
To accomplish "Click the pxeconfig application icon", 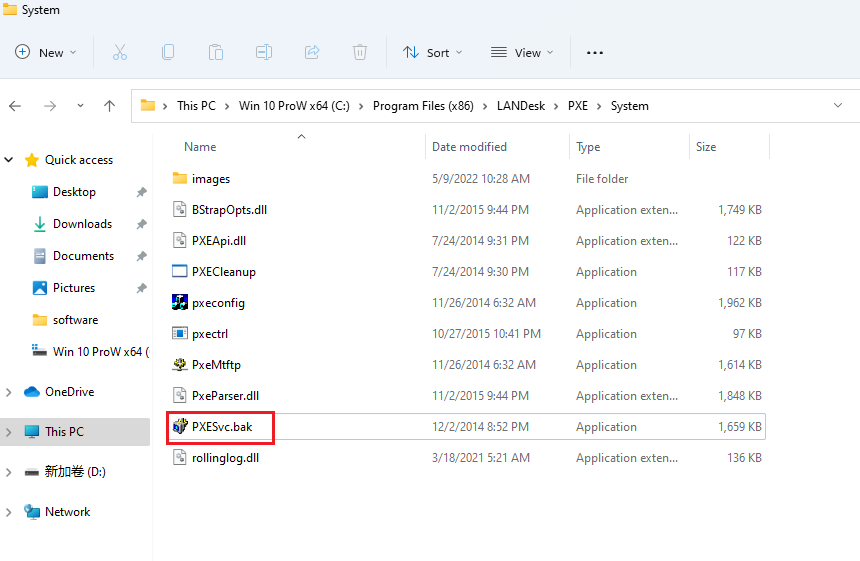I will click(x=180, y=302).
